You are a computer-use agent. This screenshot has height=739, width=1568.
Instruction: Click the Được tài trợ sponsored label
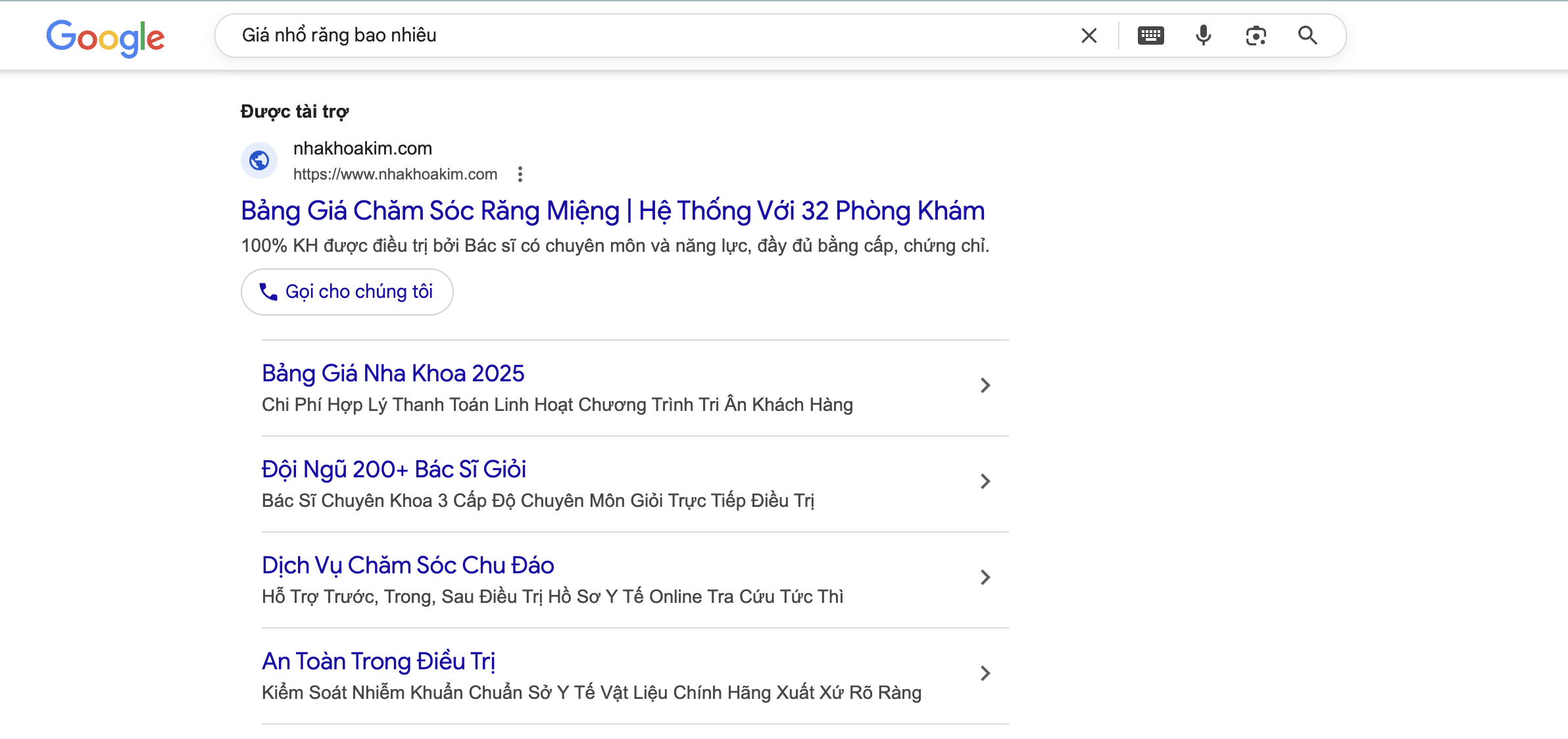click(295, 112)
